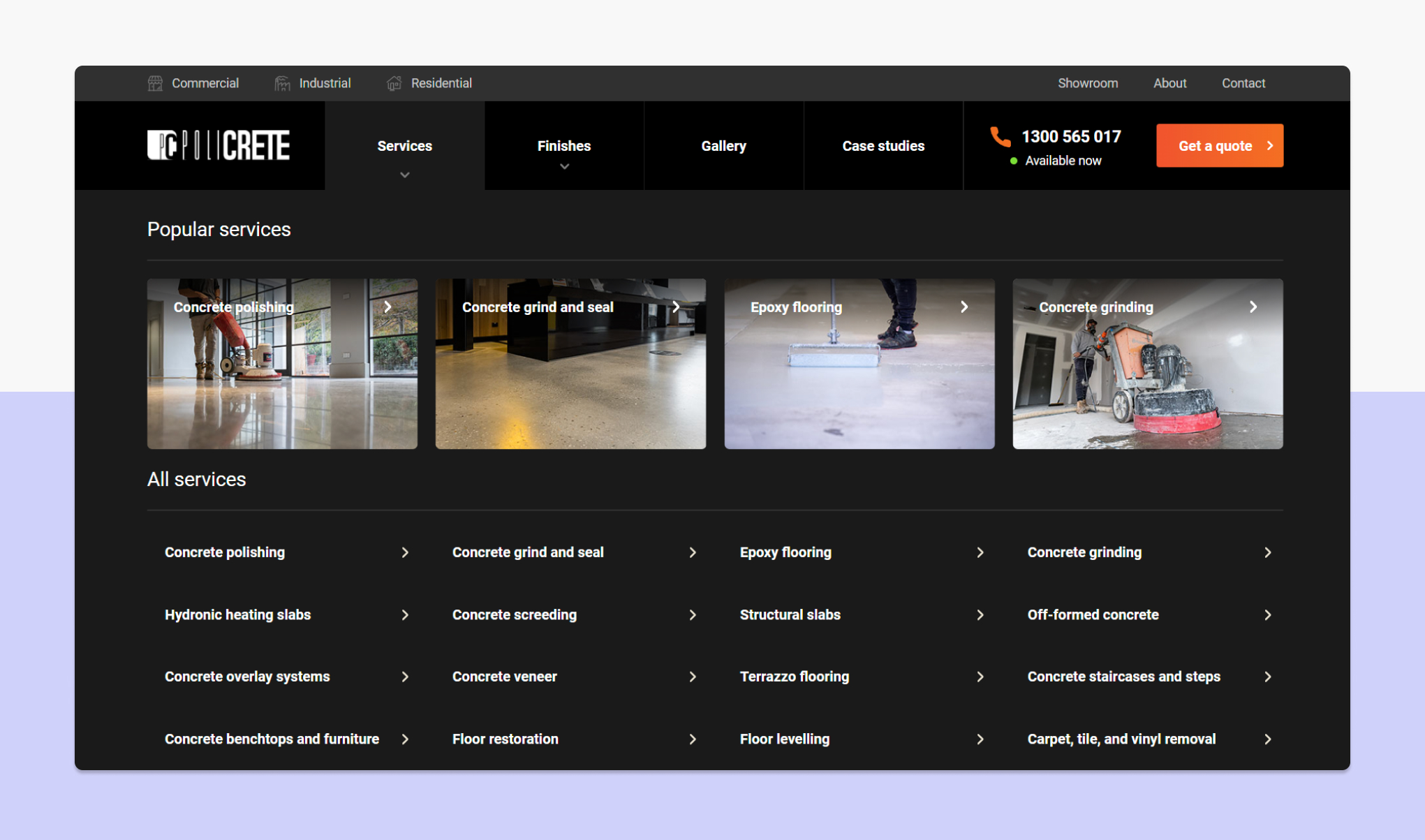The image size is (1425, 840).
Task: Open the Carpet, tile, and vinyl removal service
Action: tap(1121, 739)
